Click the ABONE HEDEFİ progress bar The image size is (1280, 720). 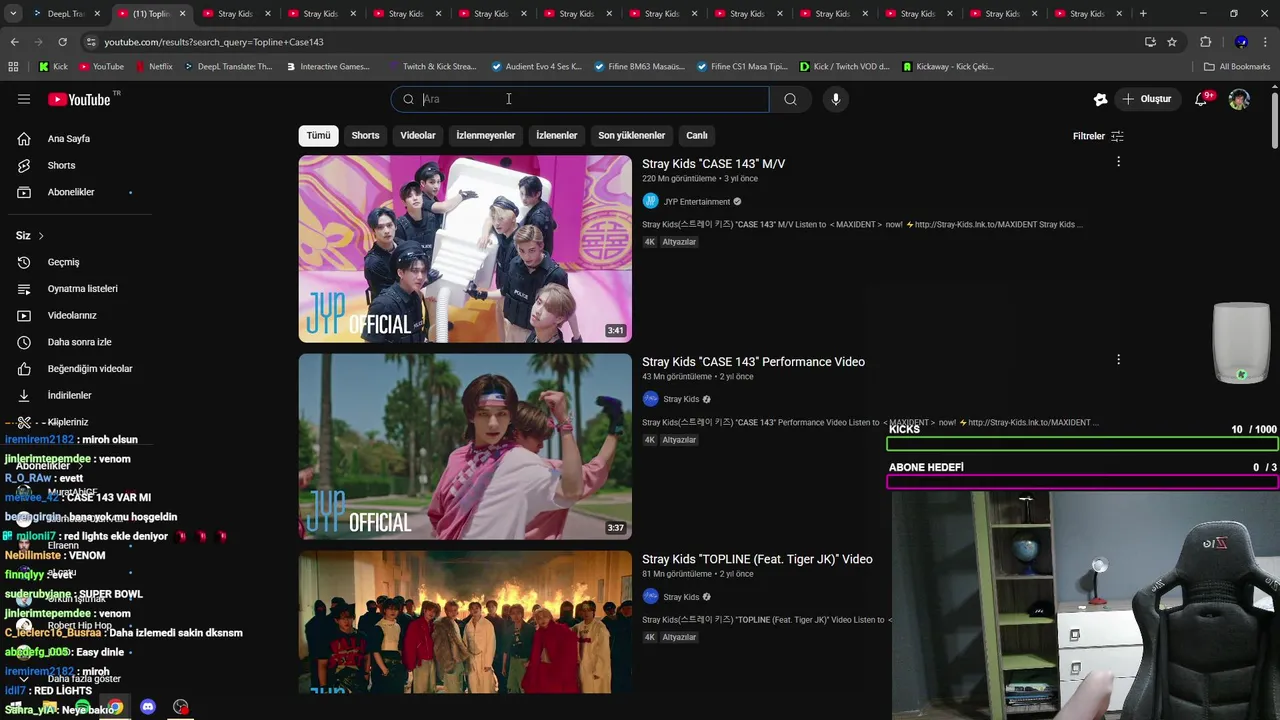coord(1082,482)
